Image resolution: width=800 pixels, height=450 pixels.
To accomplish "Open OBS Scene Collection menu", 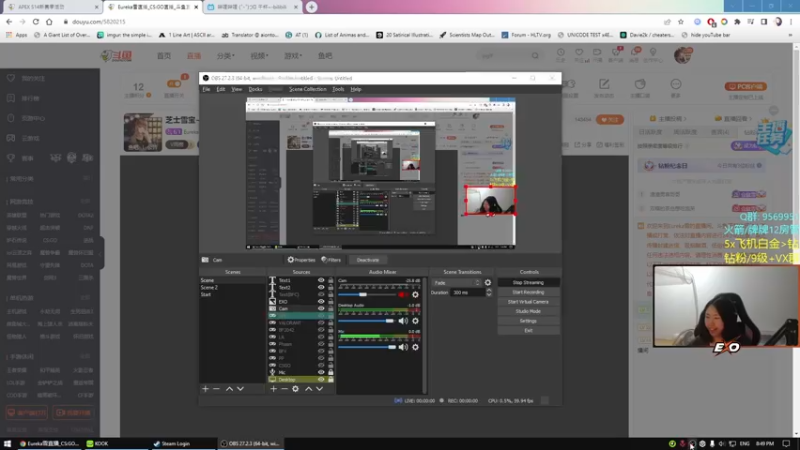I will (x=308, y=89).
